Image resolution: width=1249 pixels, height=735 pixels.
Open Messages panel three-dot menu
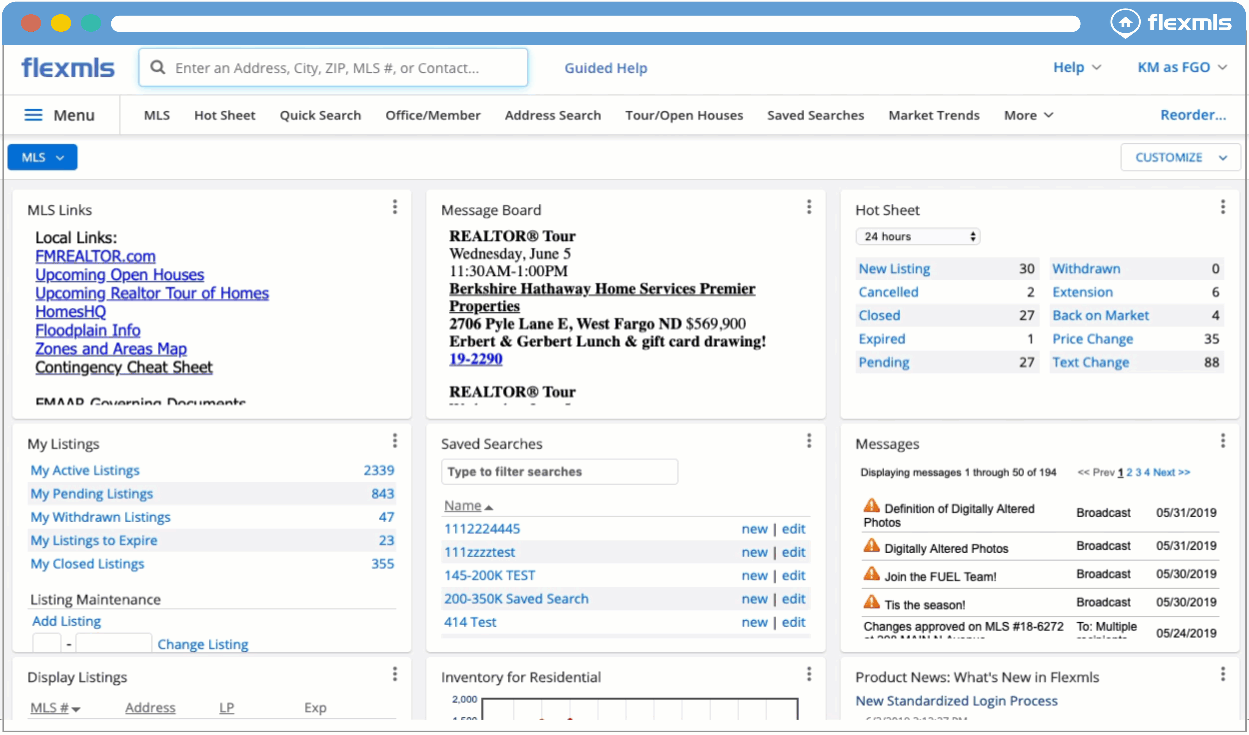[1222, 441]
